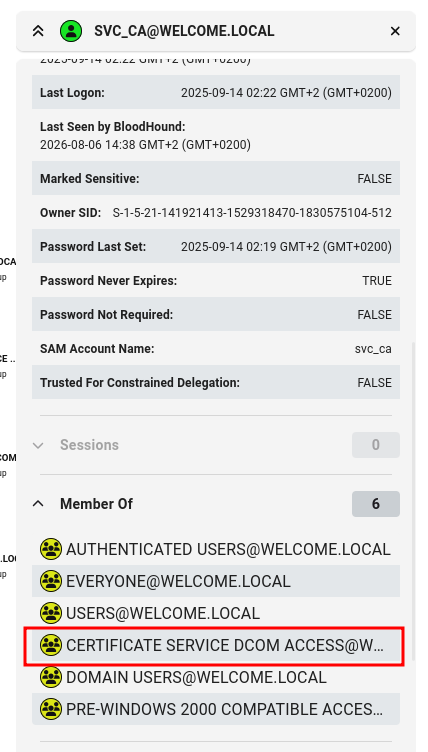The width and height of the screenshot is (428, 752).
Task: Click the Owner SID value
Action: tap(252, 212)
